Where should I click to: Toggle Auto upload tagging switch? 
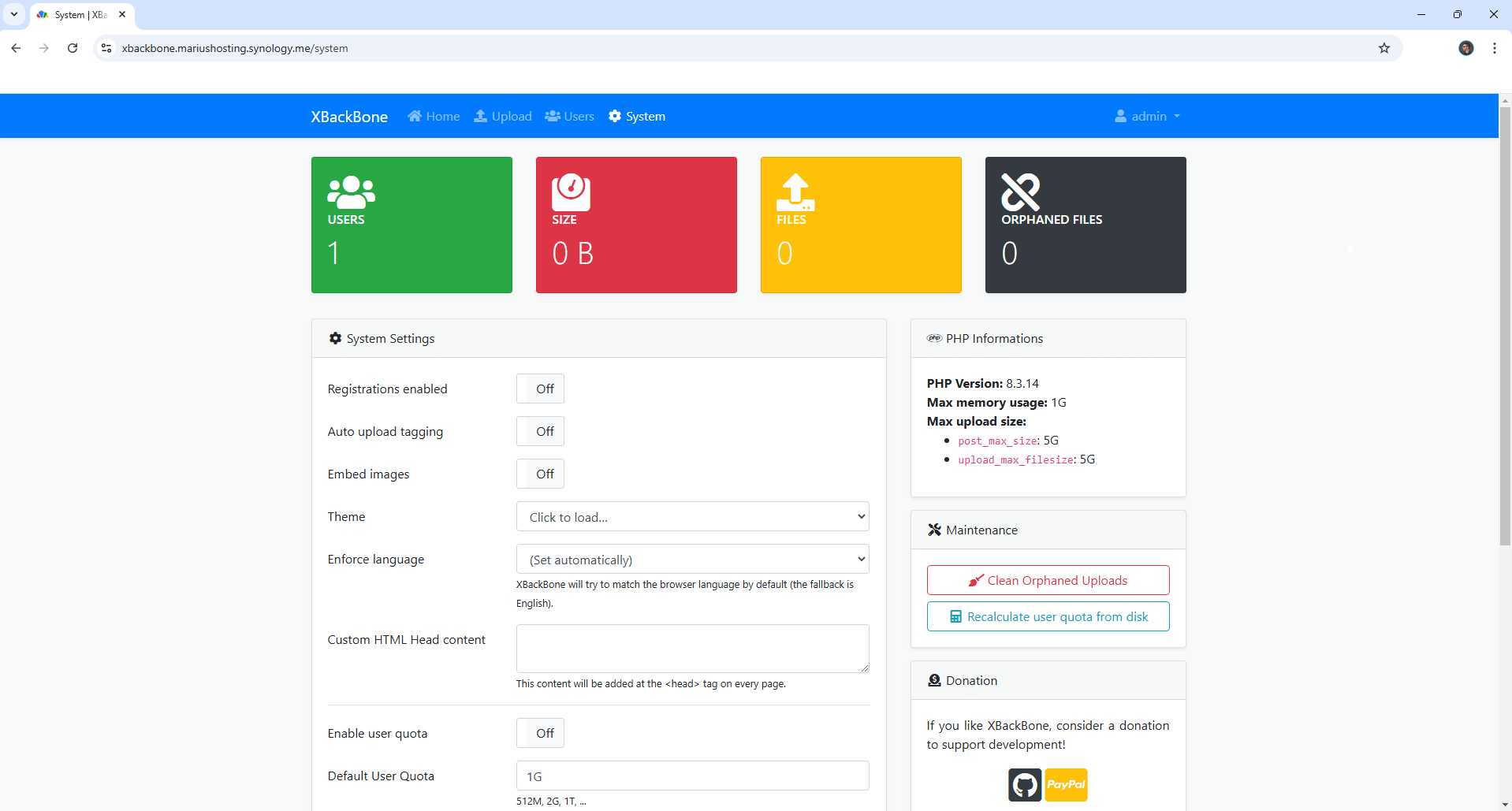pyautogui.click(x=541, y=431)
